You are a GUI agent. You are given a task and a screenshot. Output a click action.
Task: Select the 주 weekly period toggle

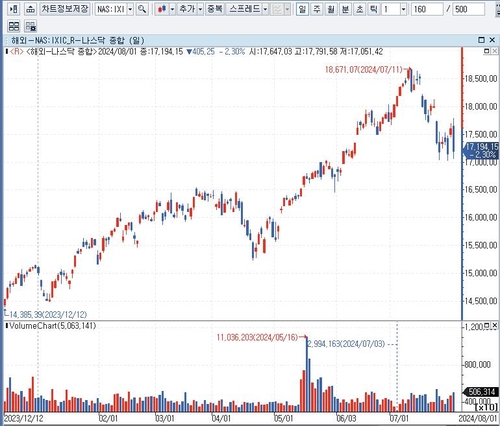click(317, 9)
